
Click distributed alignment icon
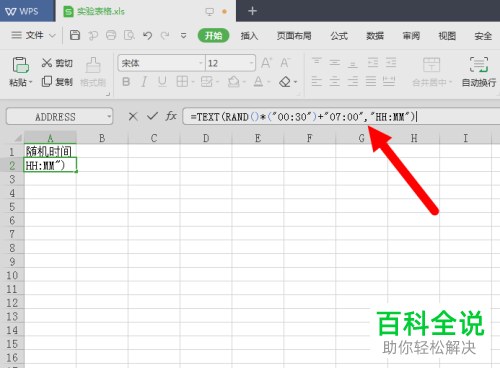tap(389, 81)
